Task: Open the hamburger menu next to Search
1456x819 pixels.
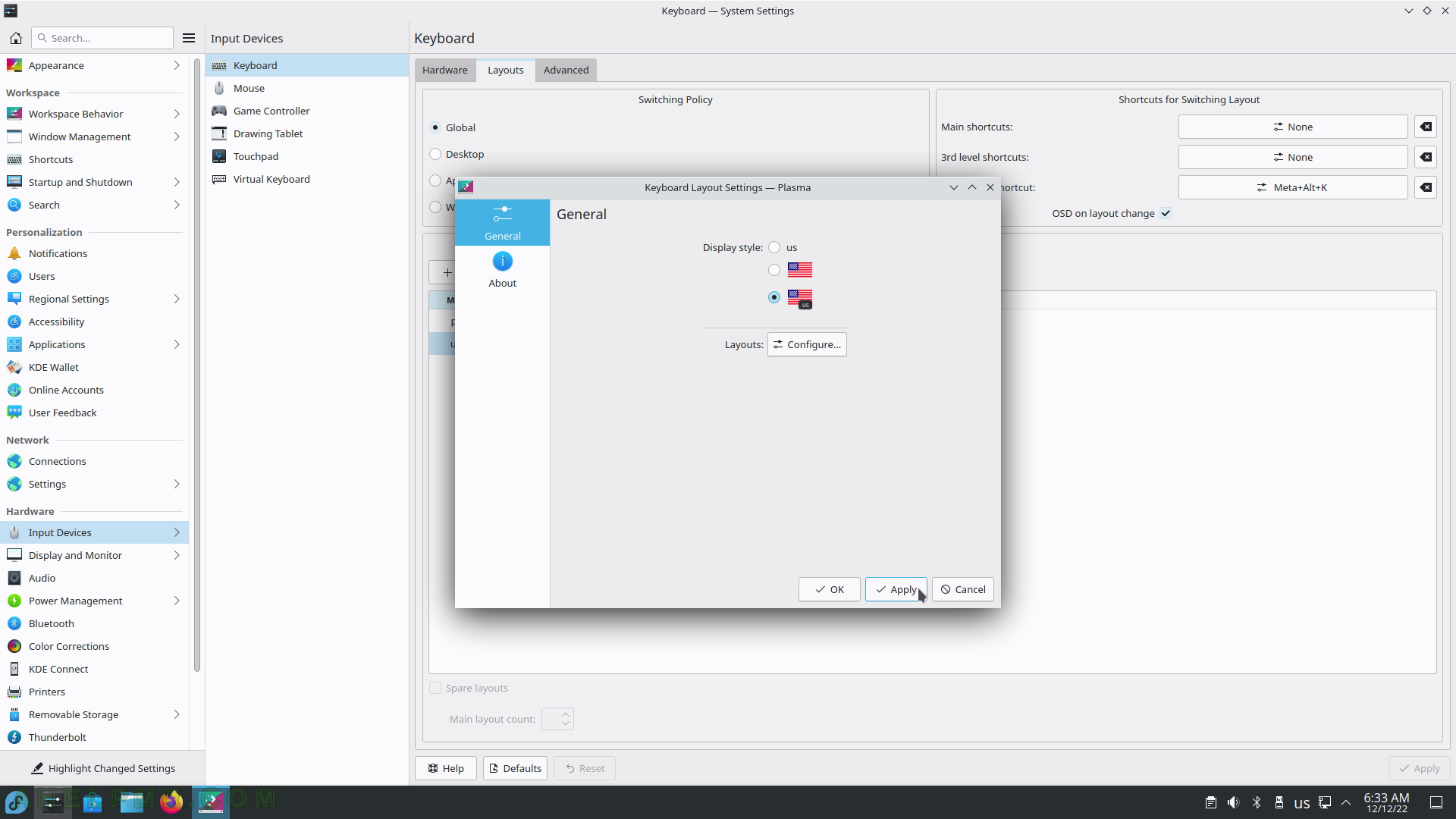Action: tap(189, 38)
